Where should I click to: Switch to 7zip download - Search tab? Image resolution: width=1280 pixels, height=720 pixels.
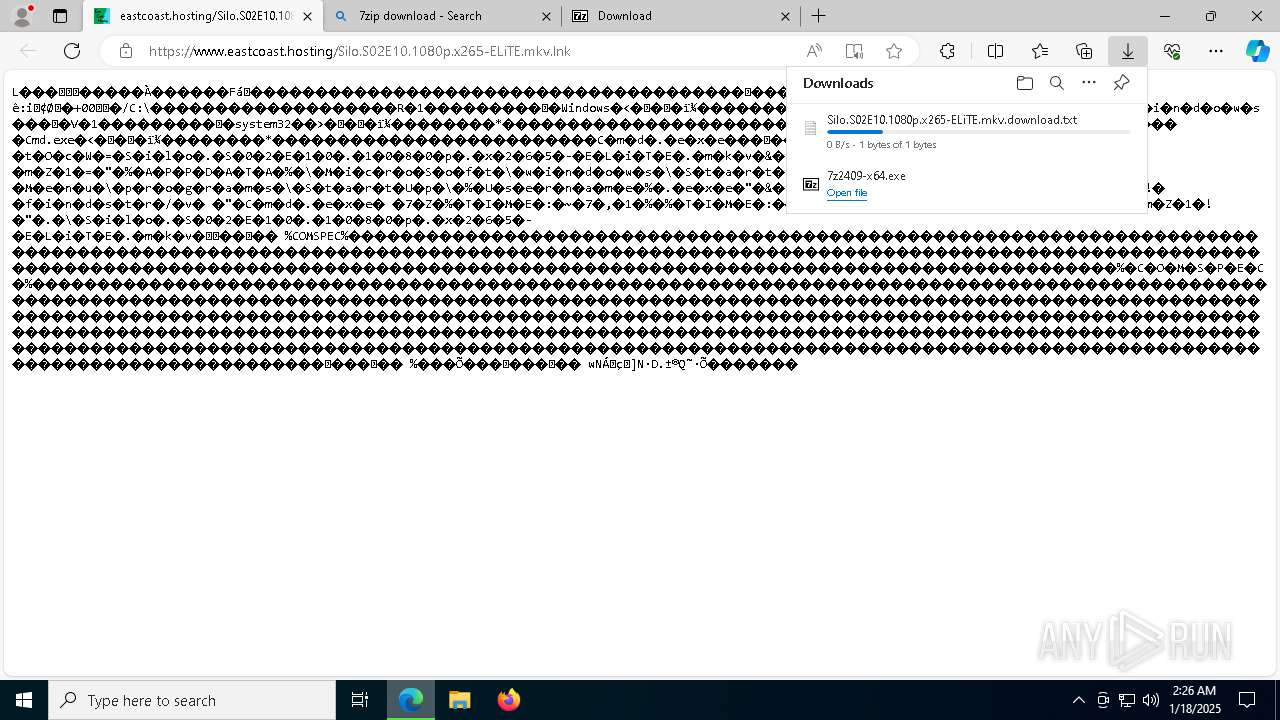pos(443,16)
